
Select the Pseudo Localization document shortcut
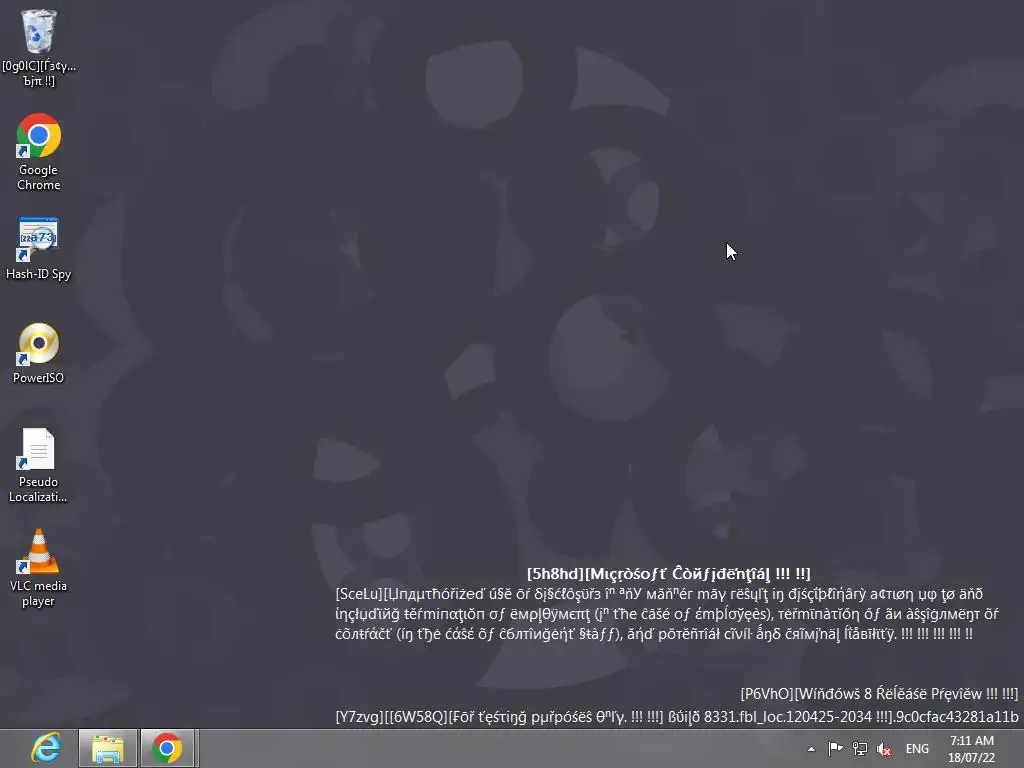[x=39, y=465]
